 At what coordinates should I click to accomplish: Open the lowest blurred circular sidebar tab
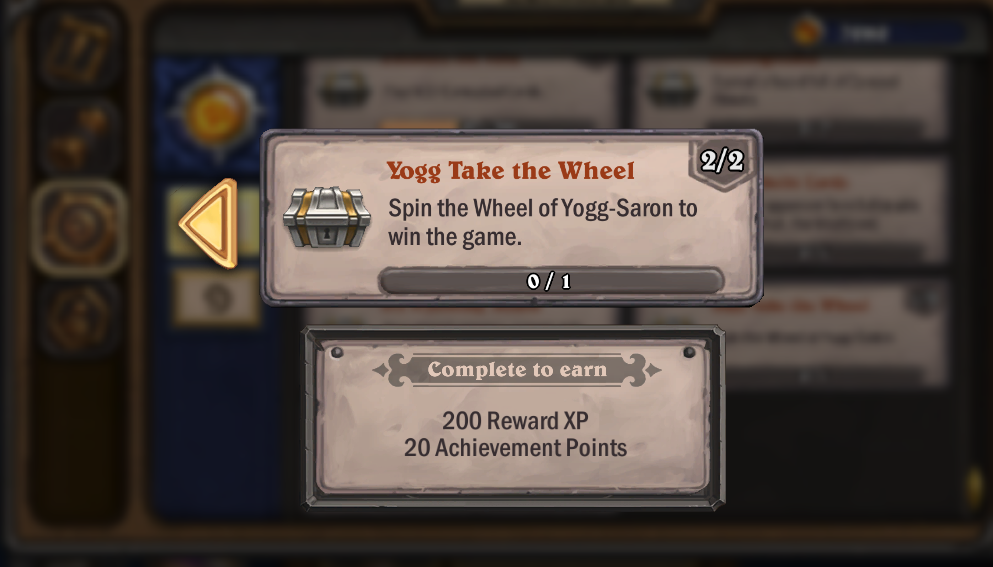pyautogui.click(x=79, y=318)
